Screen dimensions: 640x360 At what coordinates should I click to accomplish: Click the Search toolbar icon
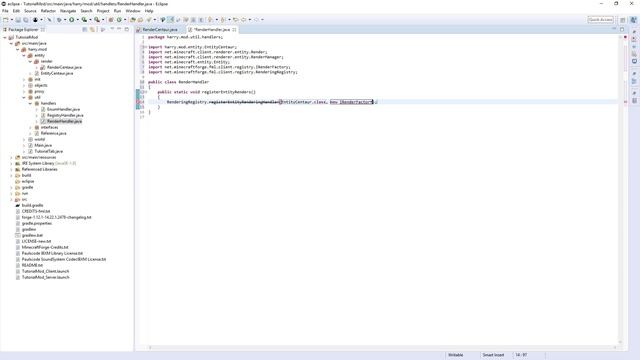(x=149, y=20)
